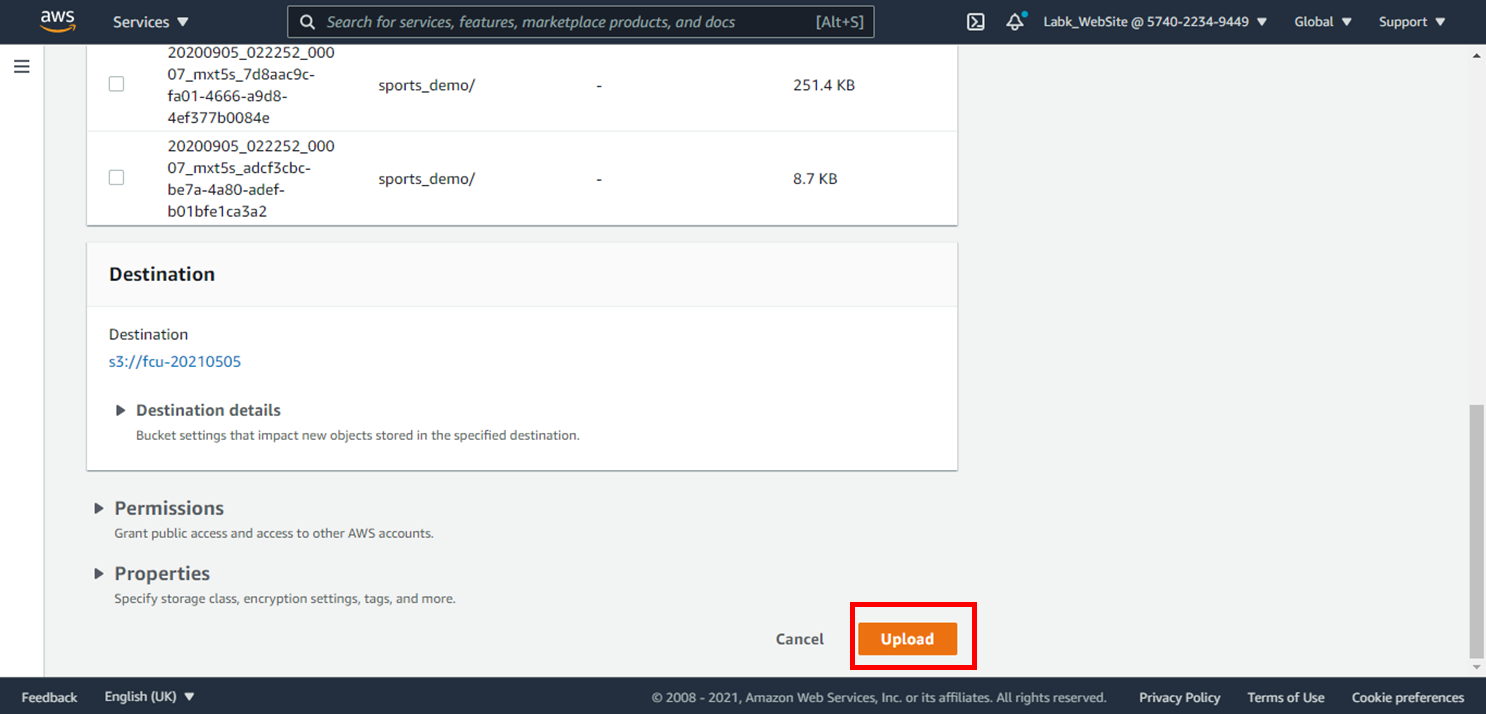Open the Terms of Use link

[x=1286, y=697]
